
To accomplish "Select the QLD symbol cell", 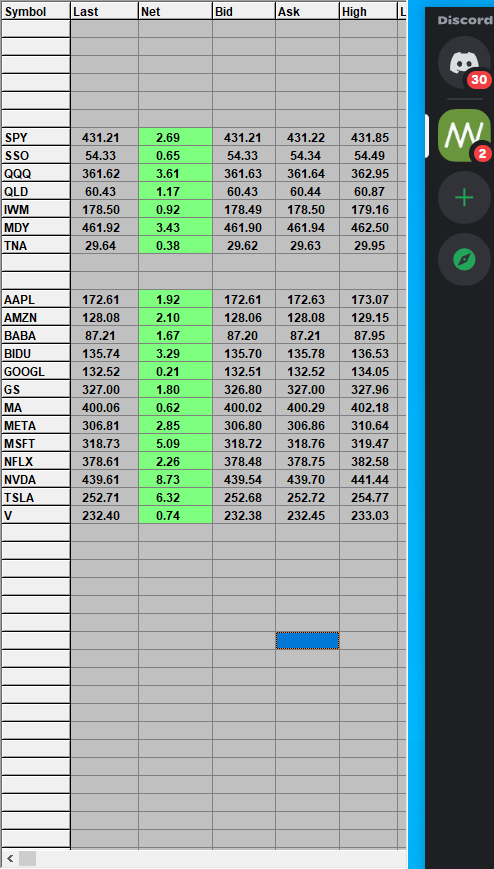I will 36,192.
